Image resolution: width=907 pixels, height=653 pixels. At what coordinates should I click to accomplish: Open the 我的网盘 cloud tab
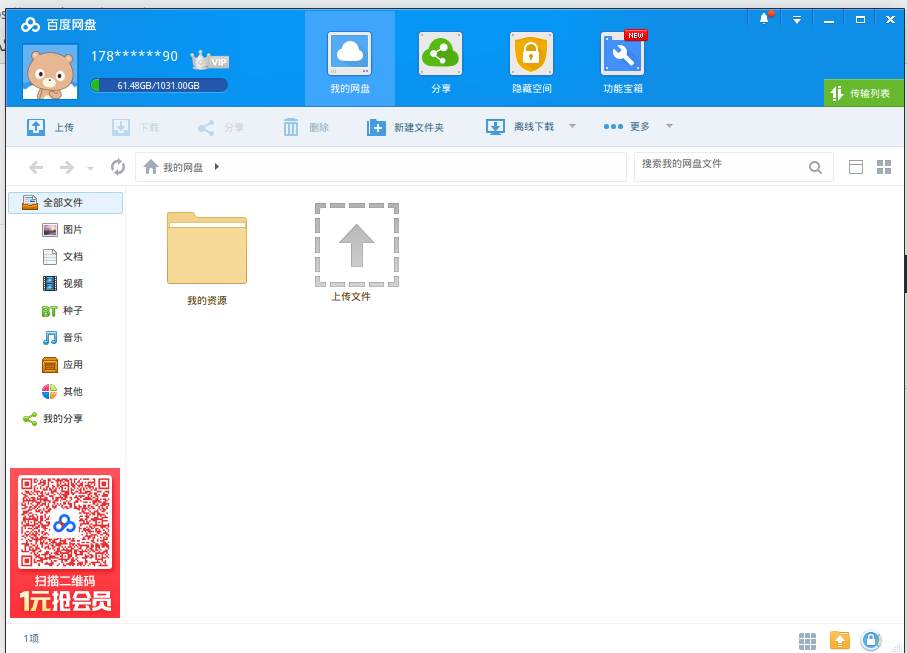click(349, 59)
